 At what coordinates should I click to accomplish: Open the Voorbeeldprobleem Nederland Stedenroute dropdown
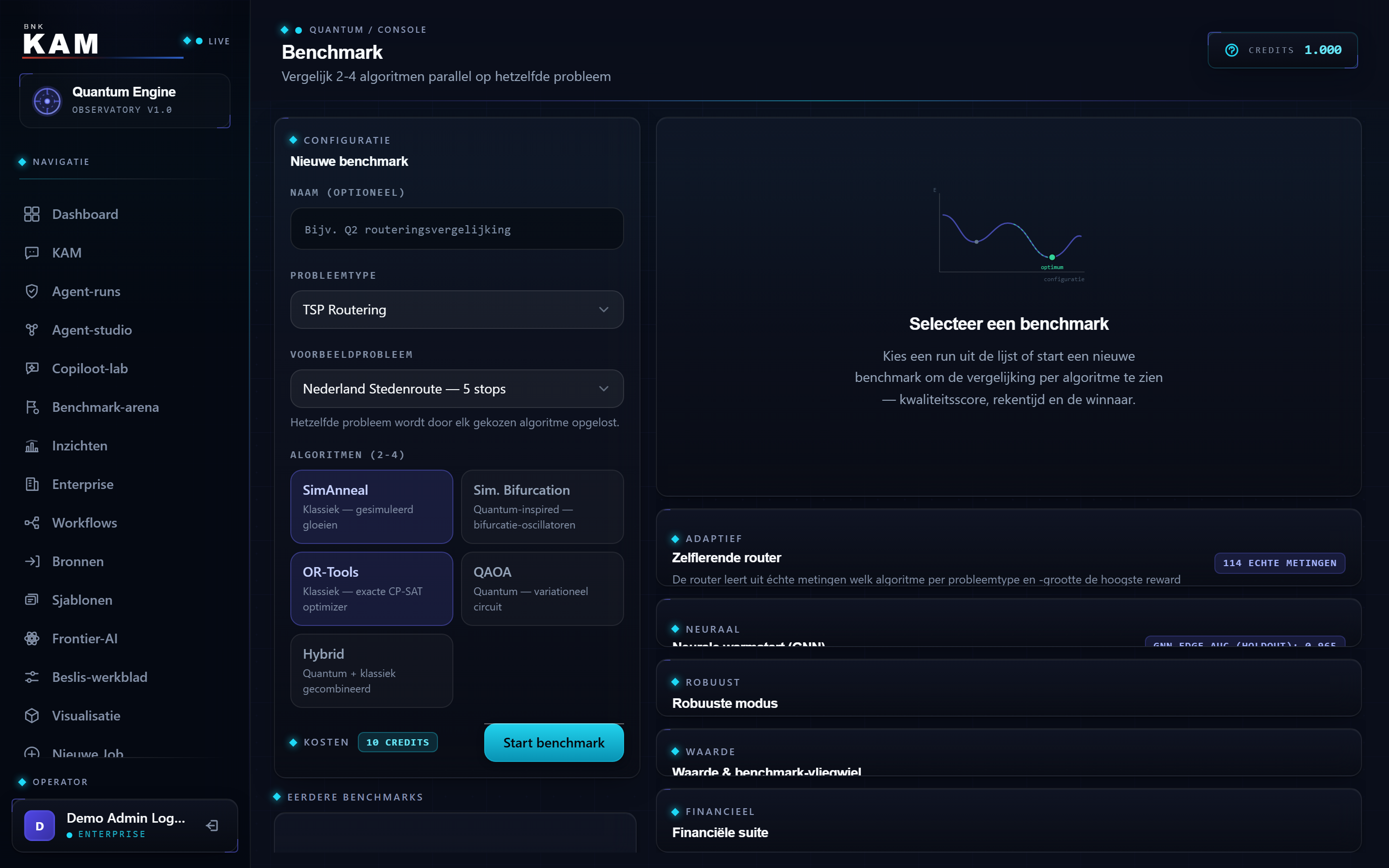click(457, 389)
